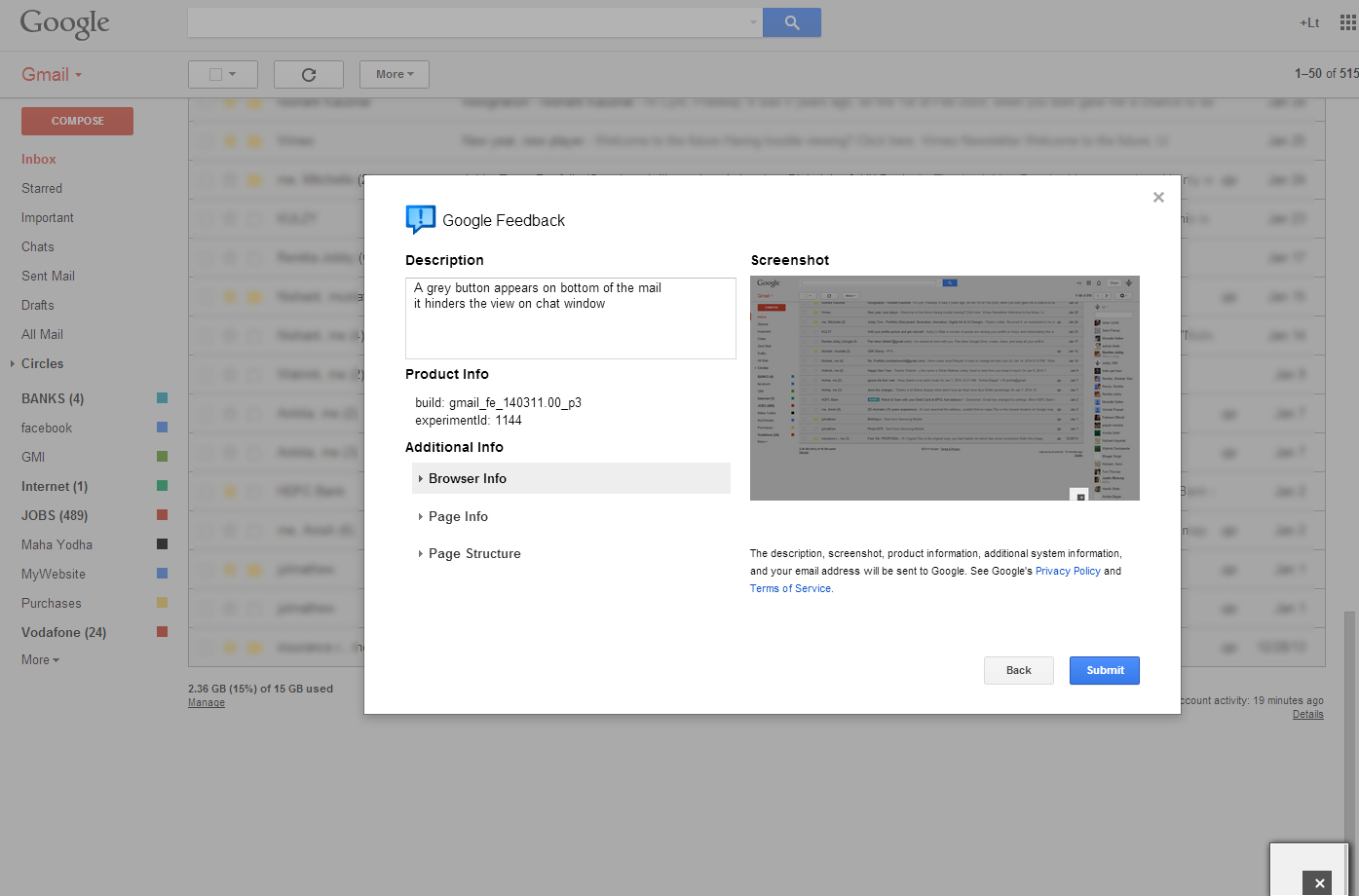Open the Privacy Policy link
The height and width of the screenshot is (896, 1359).
coord(1068,571)
